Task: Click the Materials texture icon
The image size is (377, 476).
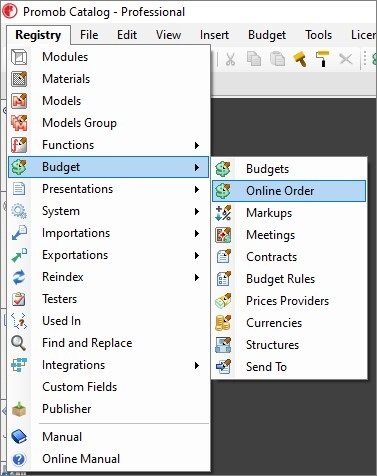Action: [x=19, y=79]
